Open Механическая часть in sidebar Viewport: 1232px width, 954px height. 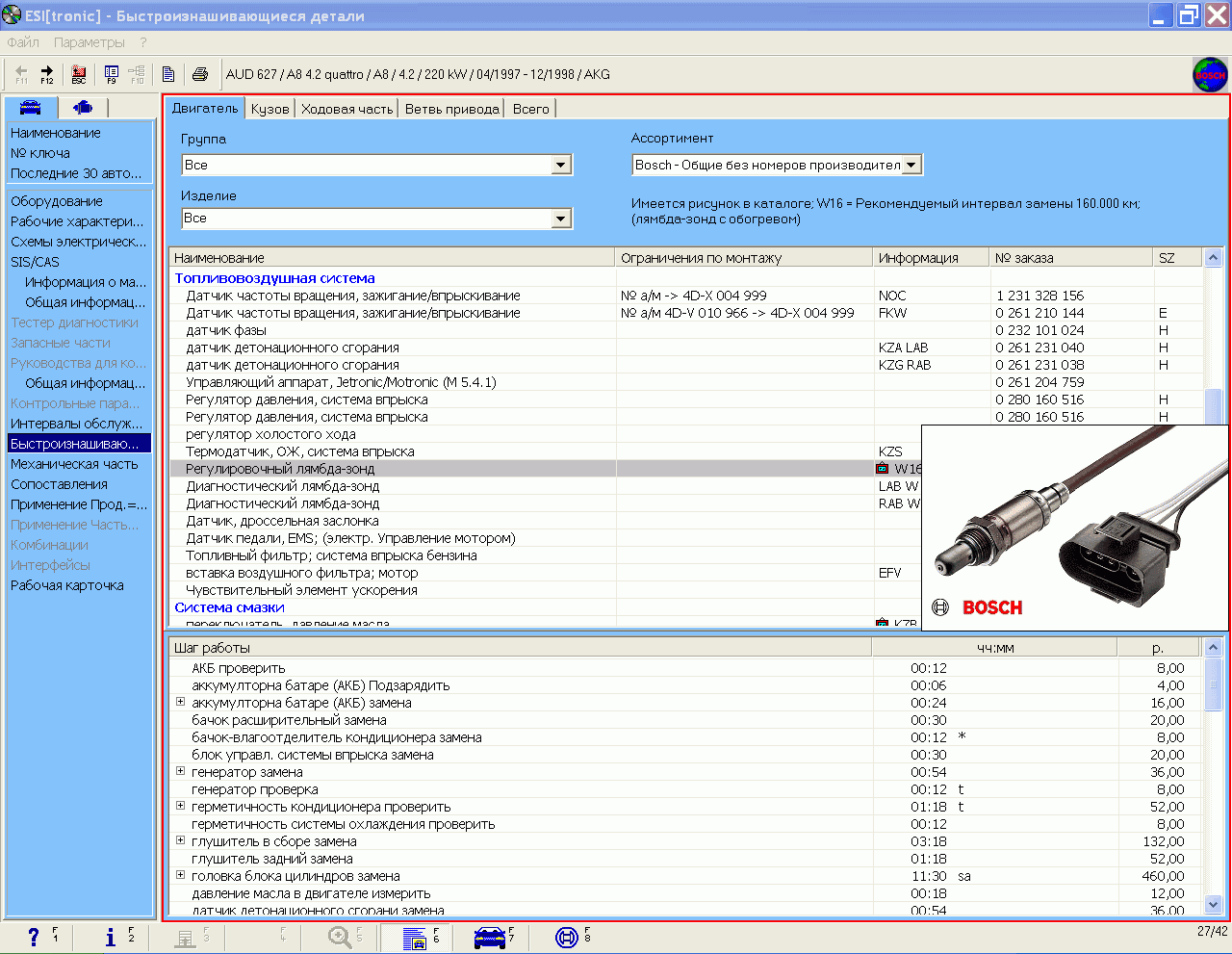(x=74, y=464)
